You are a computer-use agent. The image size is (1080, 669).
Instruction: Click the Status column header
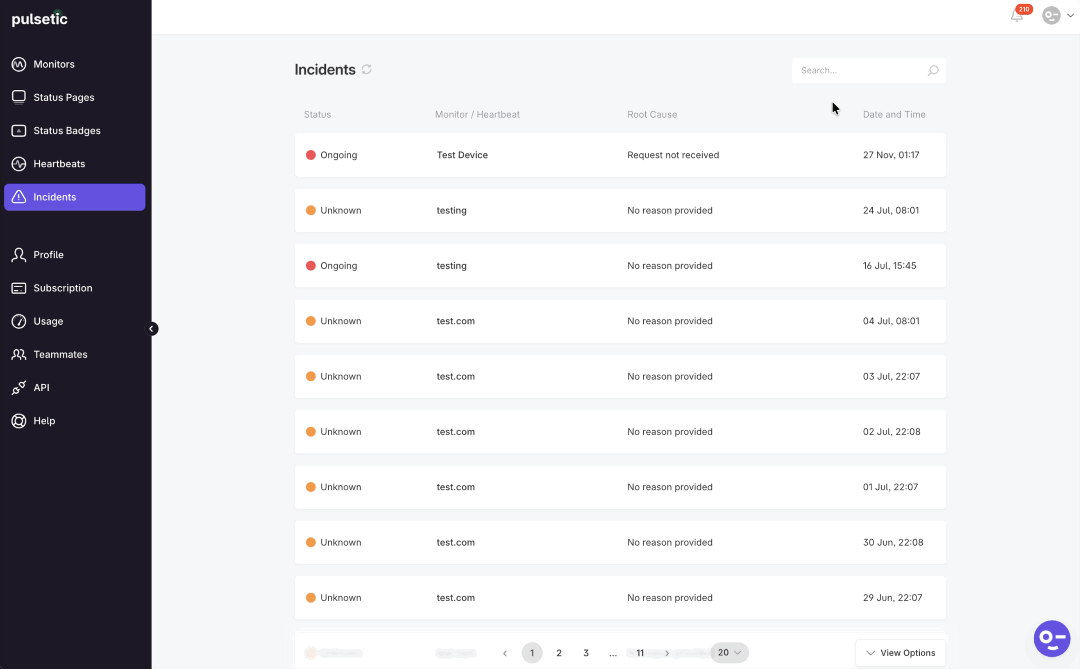[318, 114]
